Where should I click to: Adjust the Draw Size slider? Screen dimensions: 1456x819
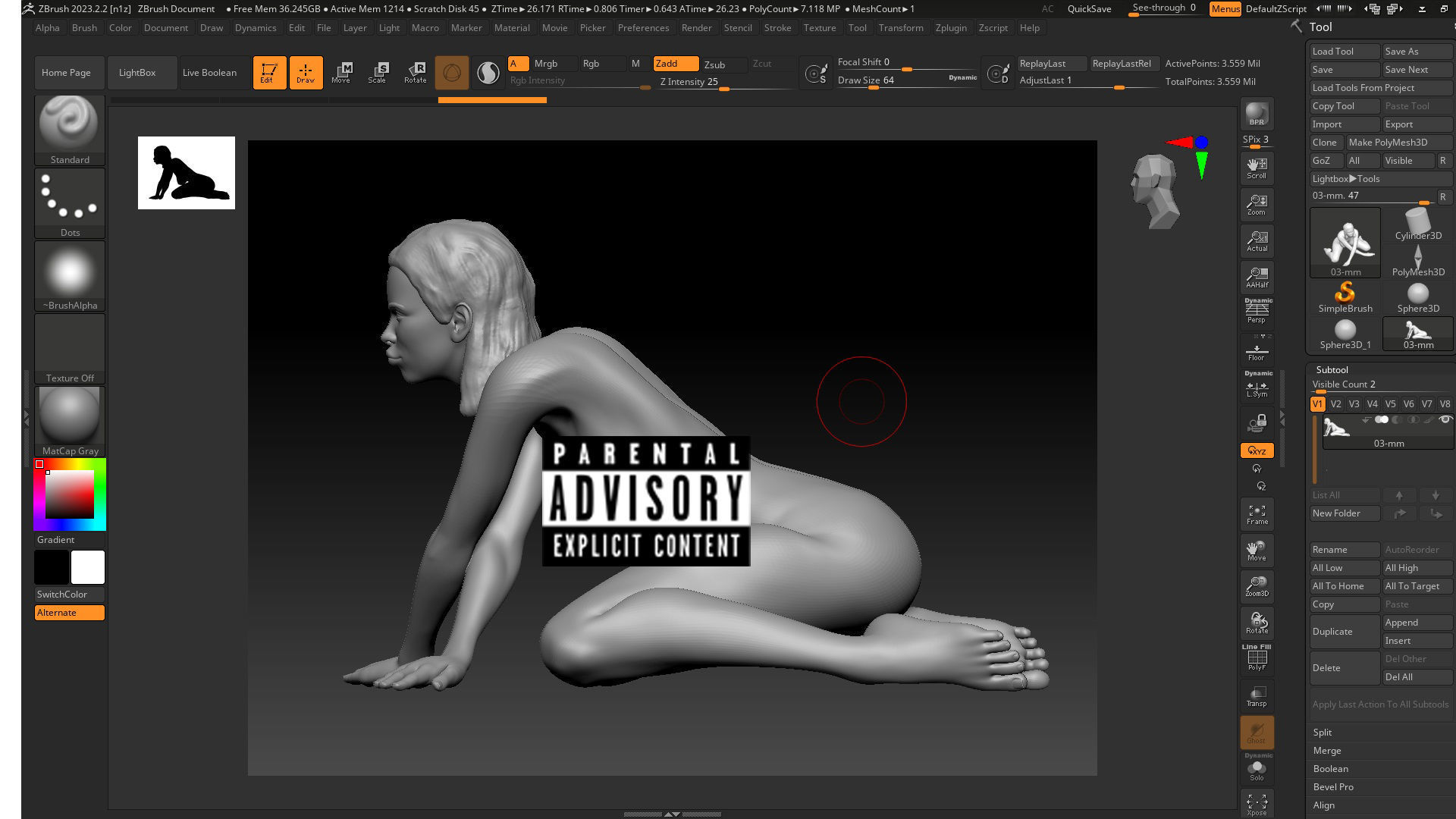point(907,81)
